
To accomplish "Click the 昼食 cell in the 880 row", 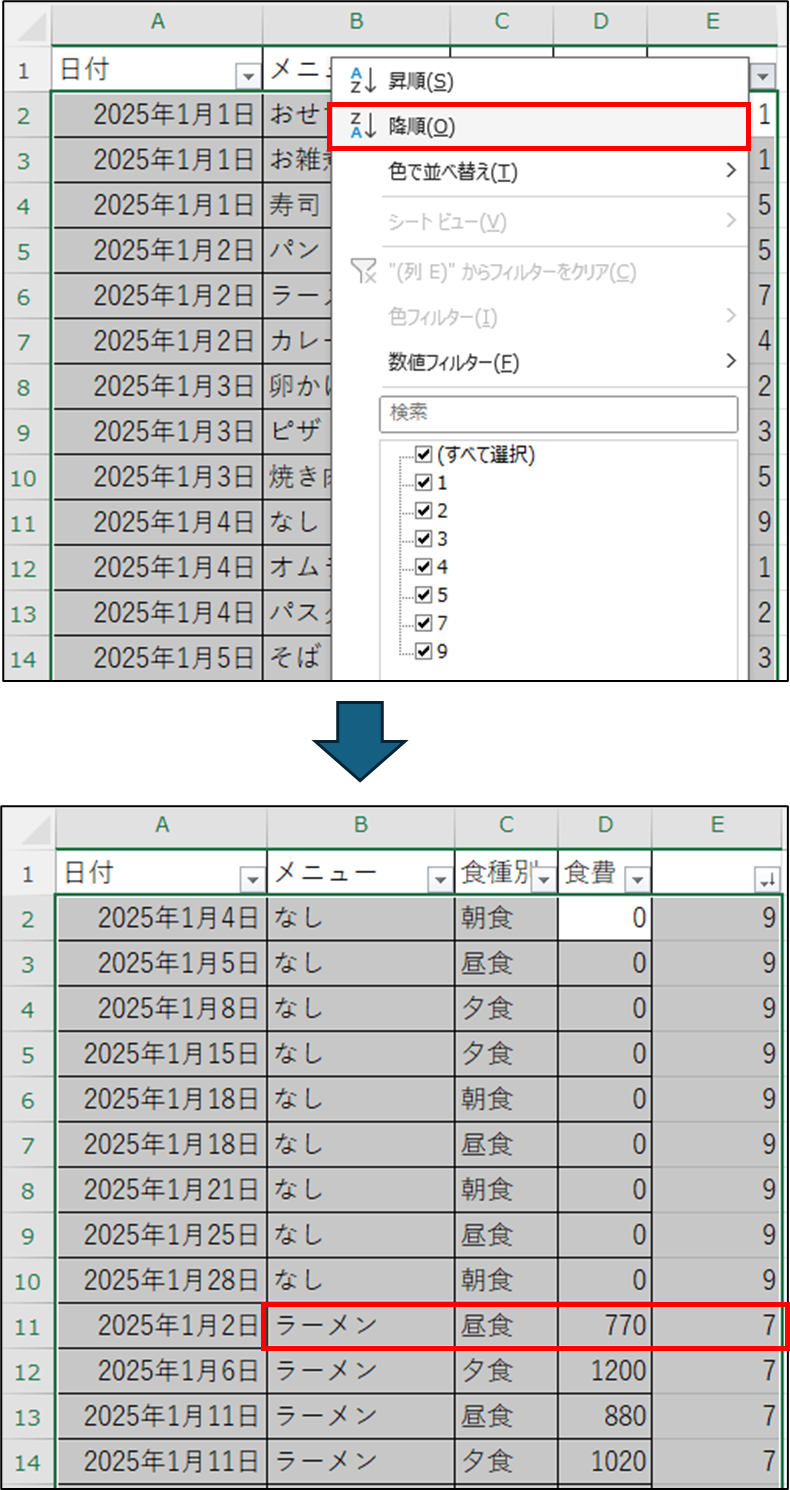I will [x=507, y=1414].
